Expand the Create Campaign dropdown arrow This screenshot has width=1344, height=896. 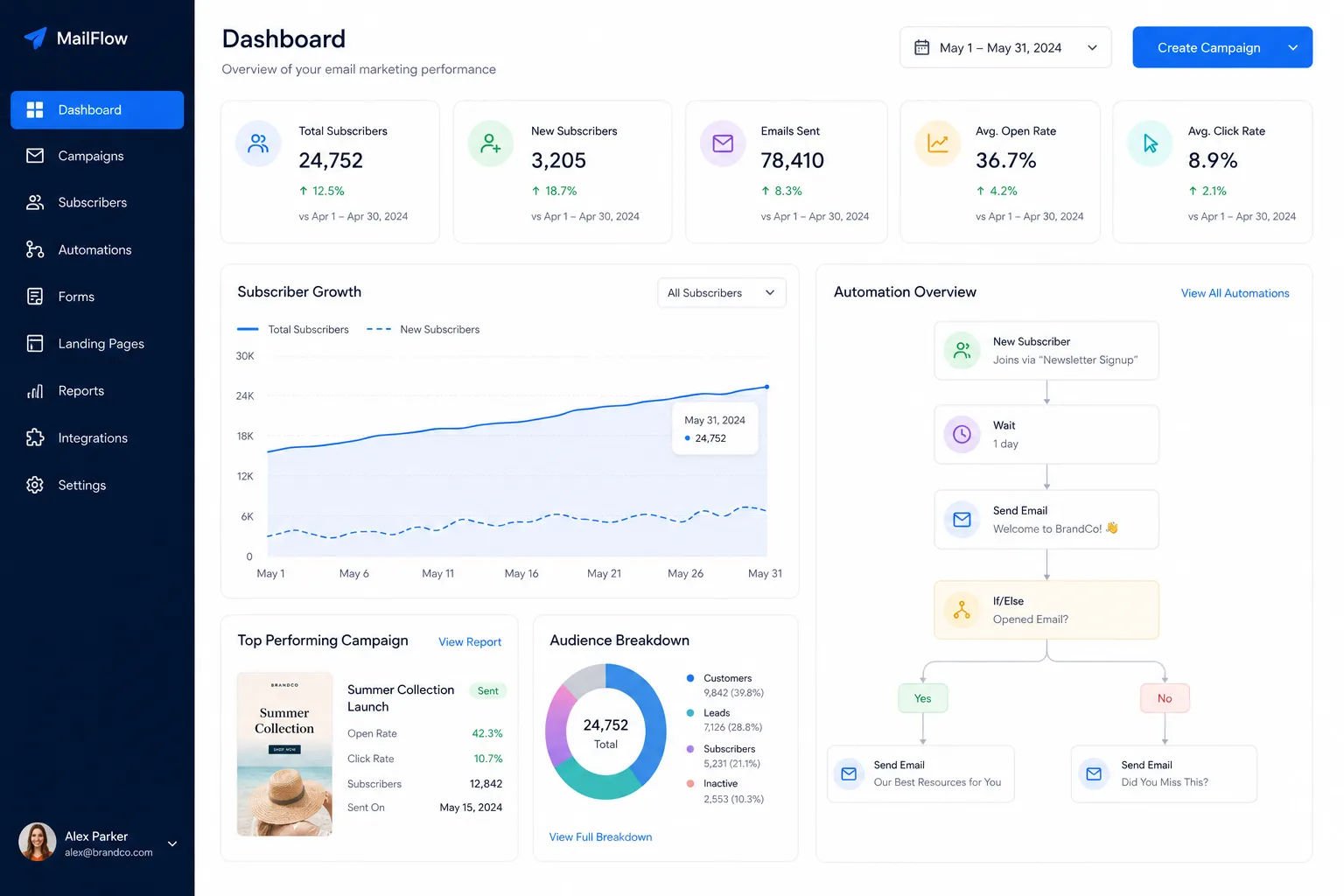(x=1292, y=47)
